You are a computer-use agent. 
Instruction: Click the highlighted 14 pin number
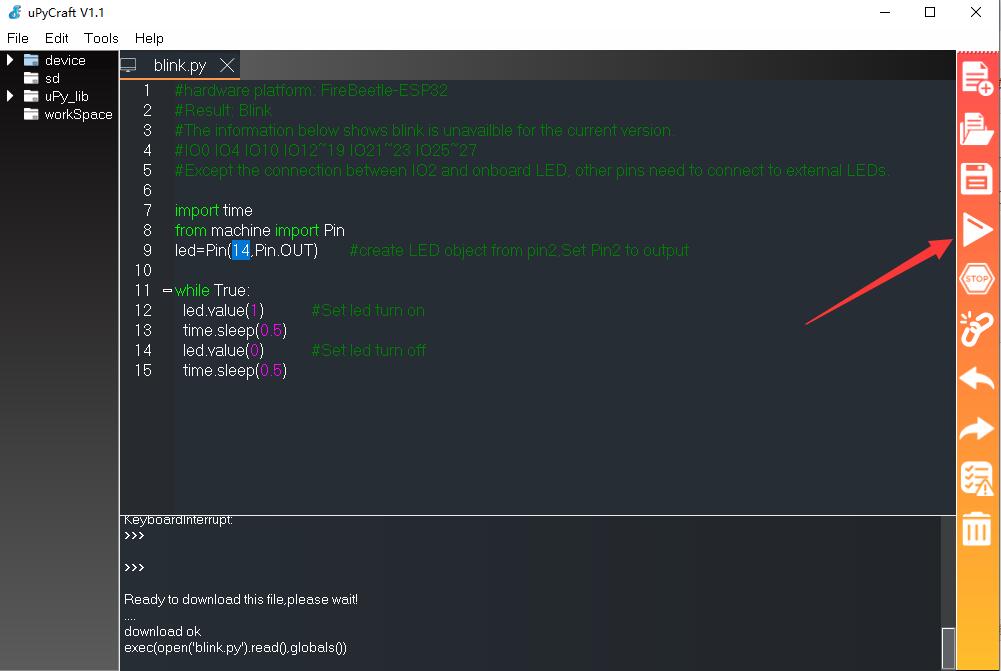(241, 250)
